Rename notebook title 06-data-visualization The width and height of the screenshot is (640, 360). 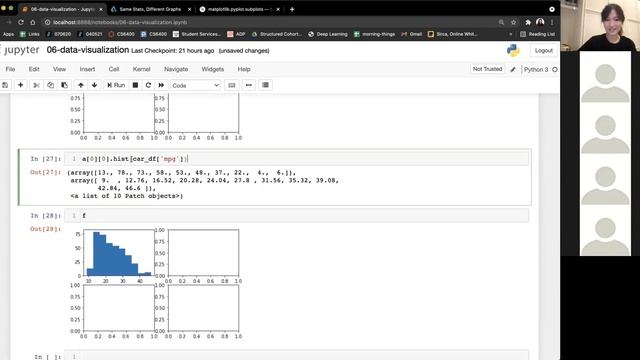[88, 50]
